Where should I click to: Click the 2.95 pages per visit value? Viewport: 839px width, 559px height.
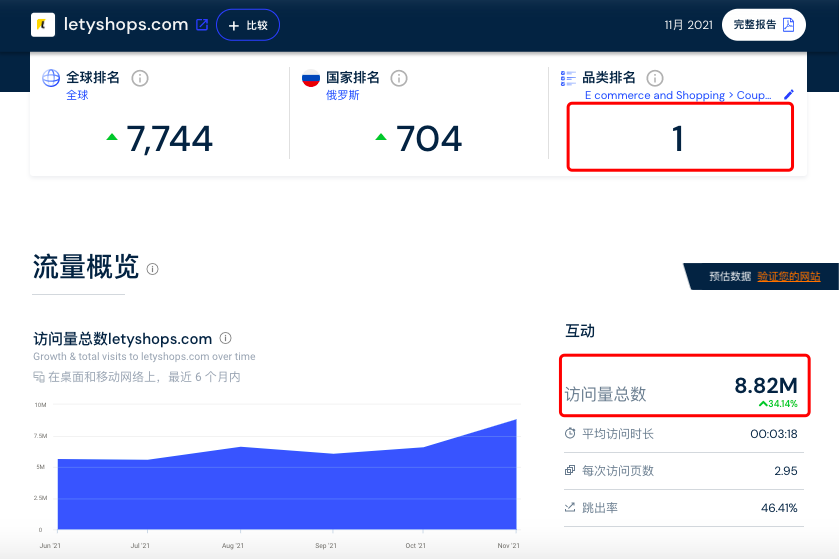click(x=785, y=471)
